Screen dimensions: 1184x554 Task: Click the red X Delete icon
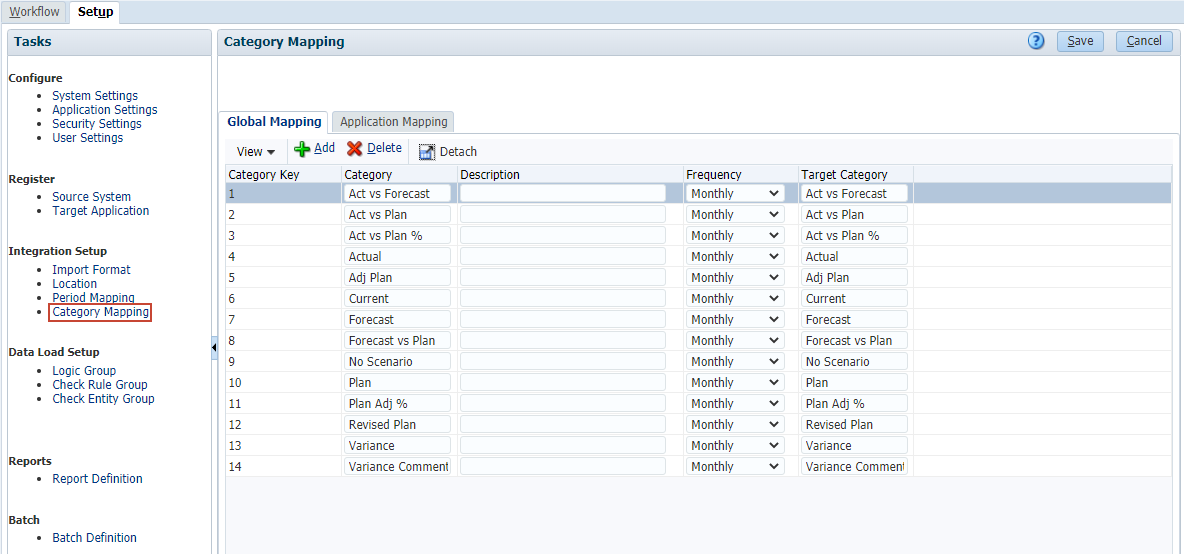pyautogui.click(x=355, y=149)
